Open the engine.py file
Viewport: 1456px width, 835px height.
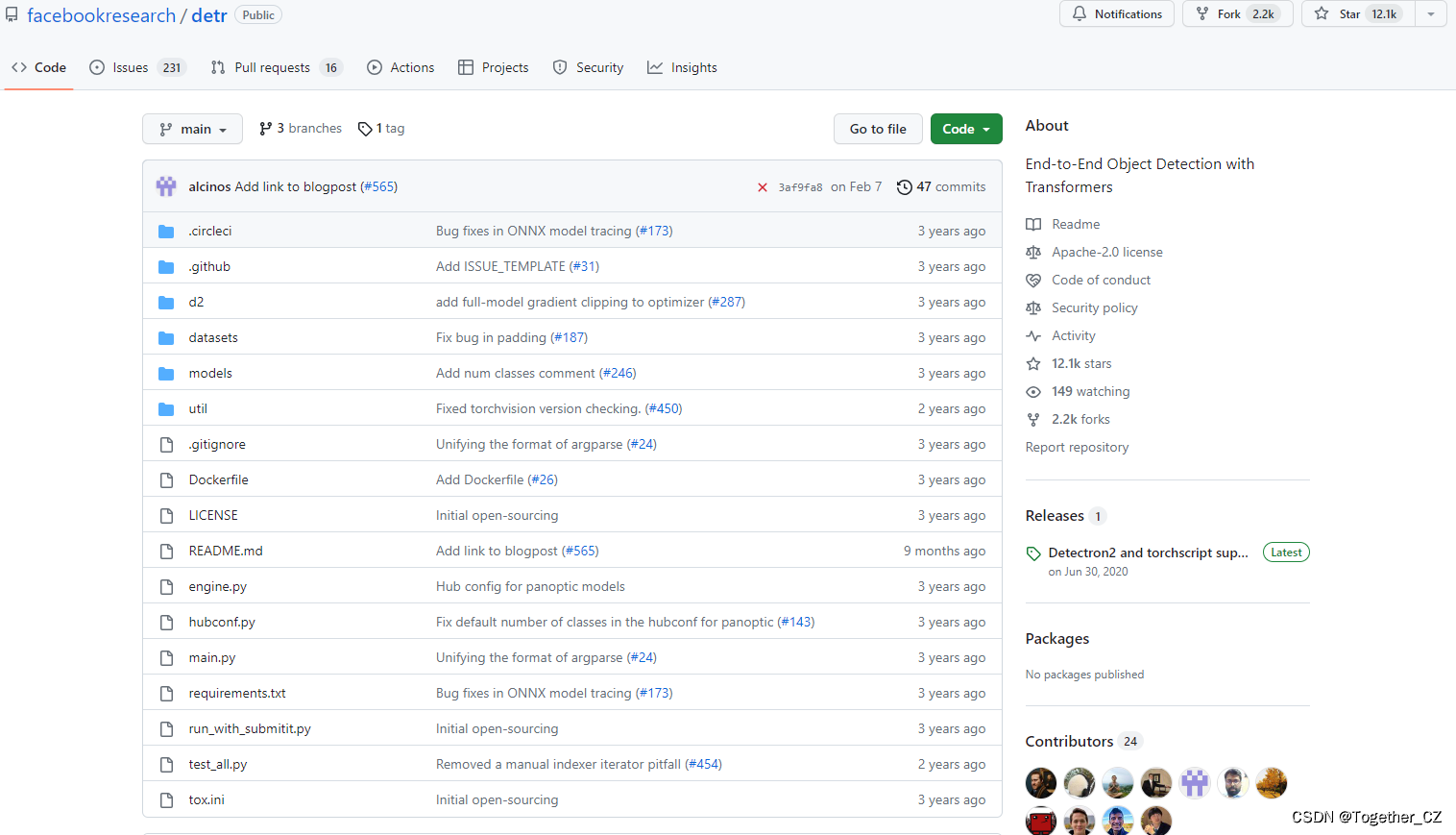[218, 586]
